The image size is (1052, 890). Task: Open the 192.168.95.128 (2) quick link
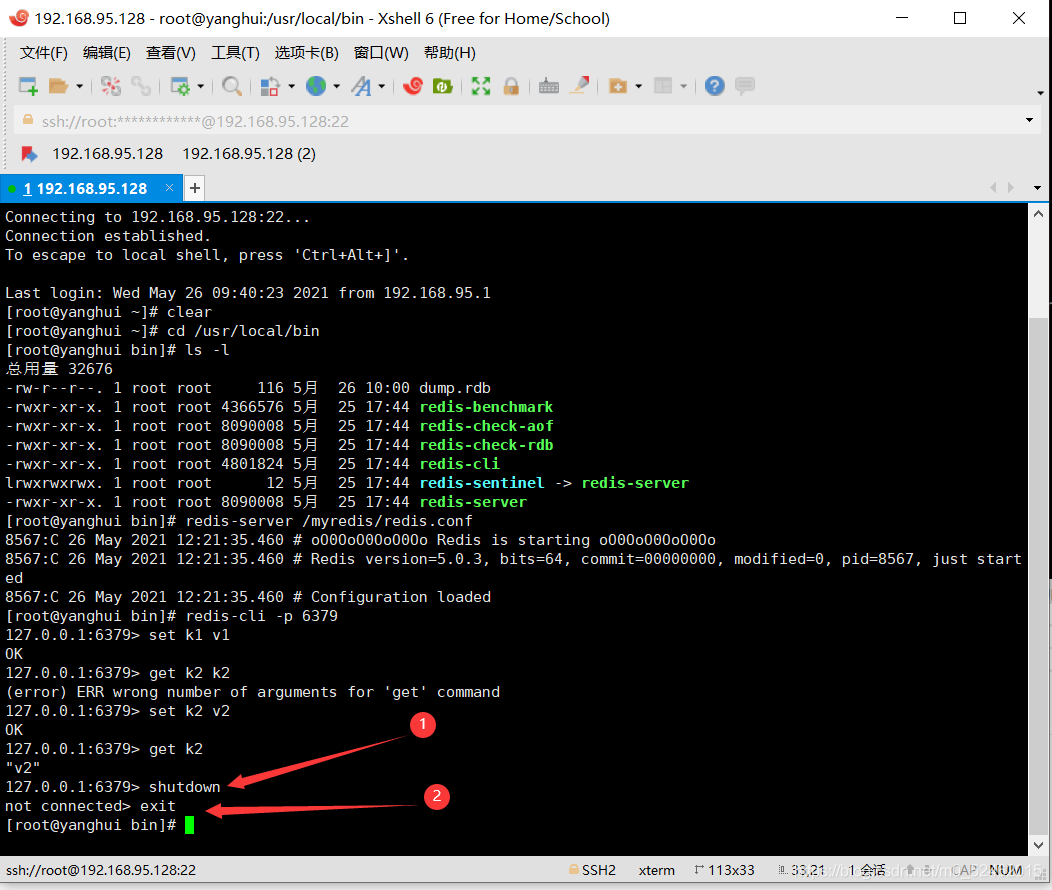249,154
